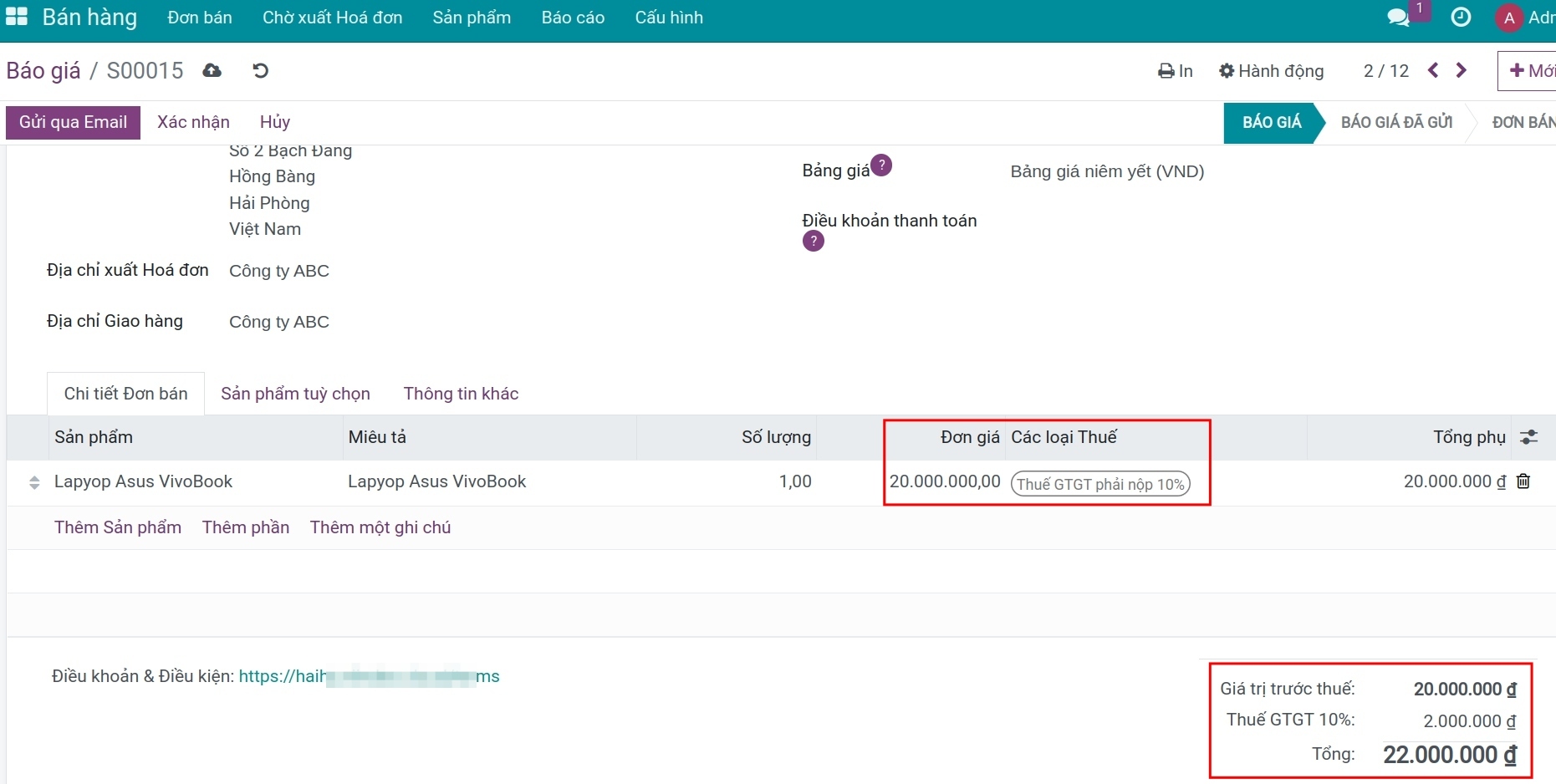
Task: Switch to the Thông tin khác tab
Action: (x=461, y=394)
